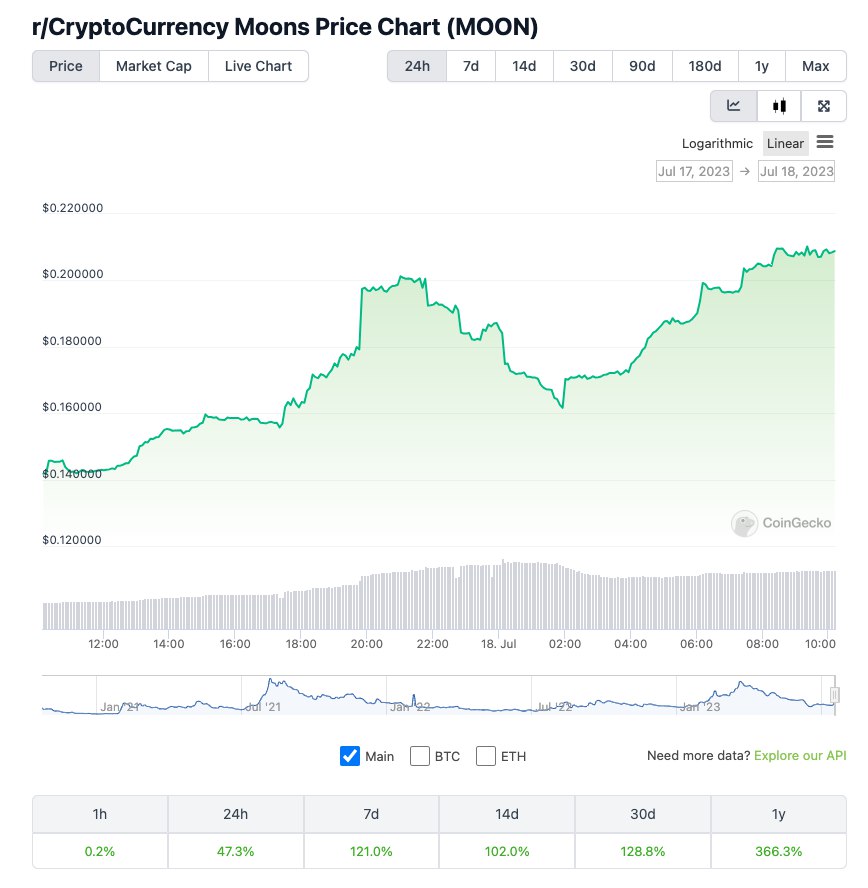
Task: Select the 90d time range
Action: (x=642, y=66)
